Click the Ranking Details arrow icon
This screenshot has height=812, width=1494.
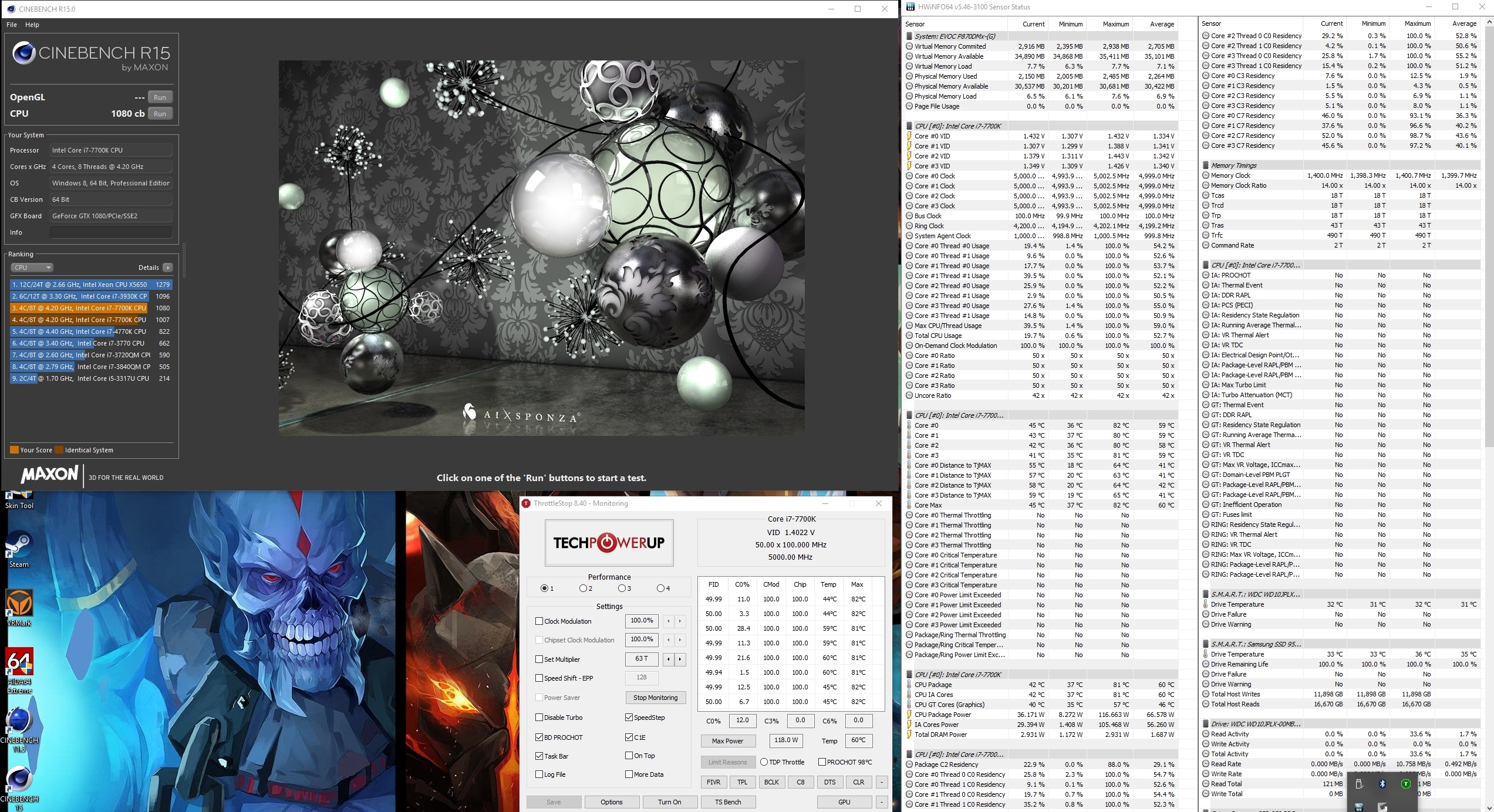tap(168, 268)
